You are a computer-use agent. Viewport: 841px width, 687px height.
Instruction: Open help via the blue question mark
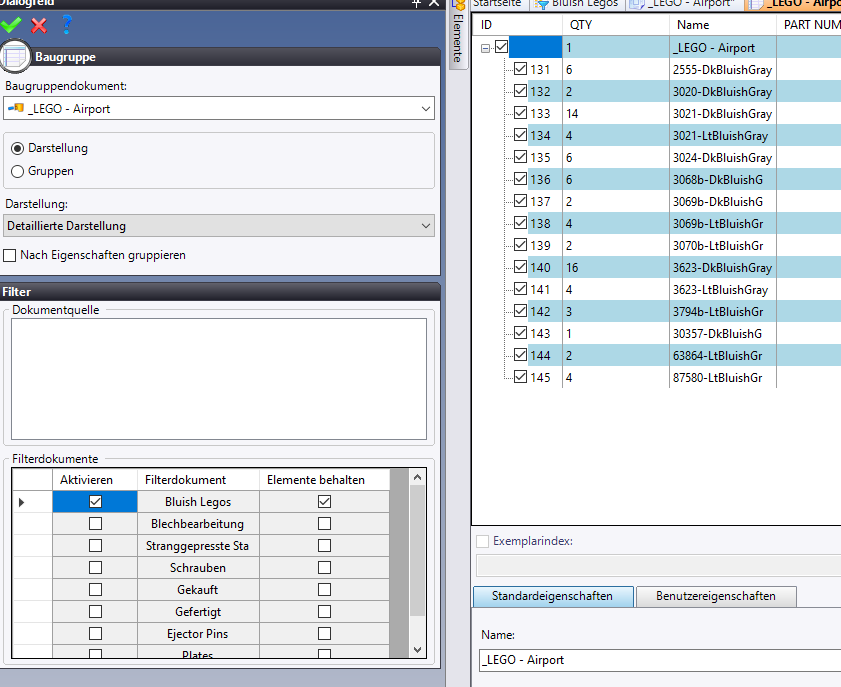tap(67, 24)
